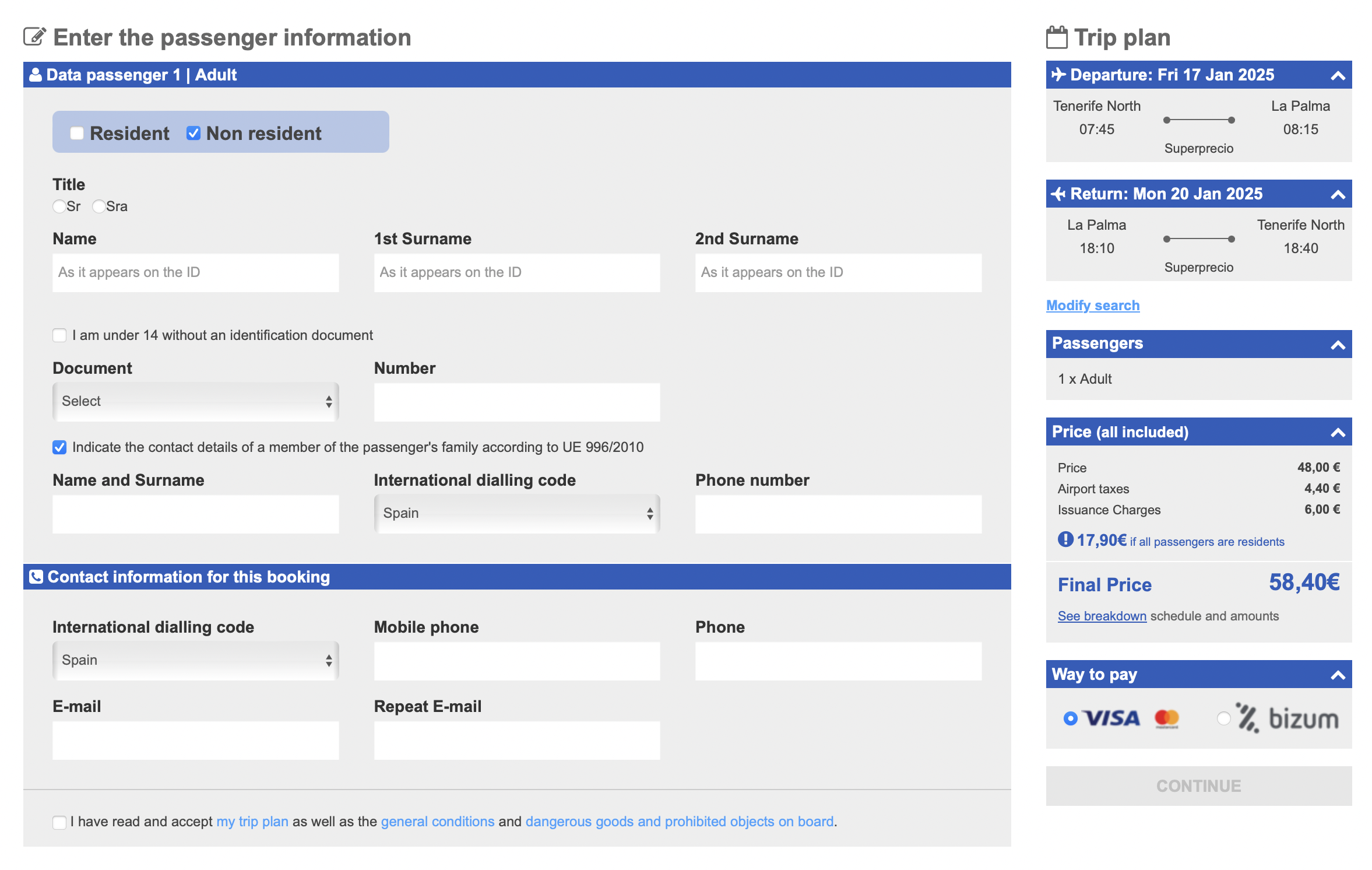Click the passenger person icon in the header
The image size is (1372, 870).
click(x=36, y=75)
